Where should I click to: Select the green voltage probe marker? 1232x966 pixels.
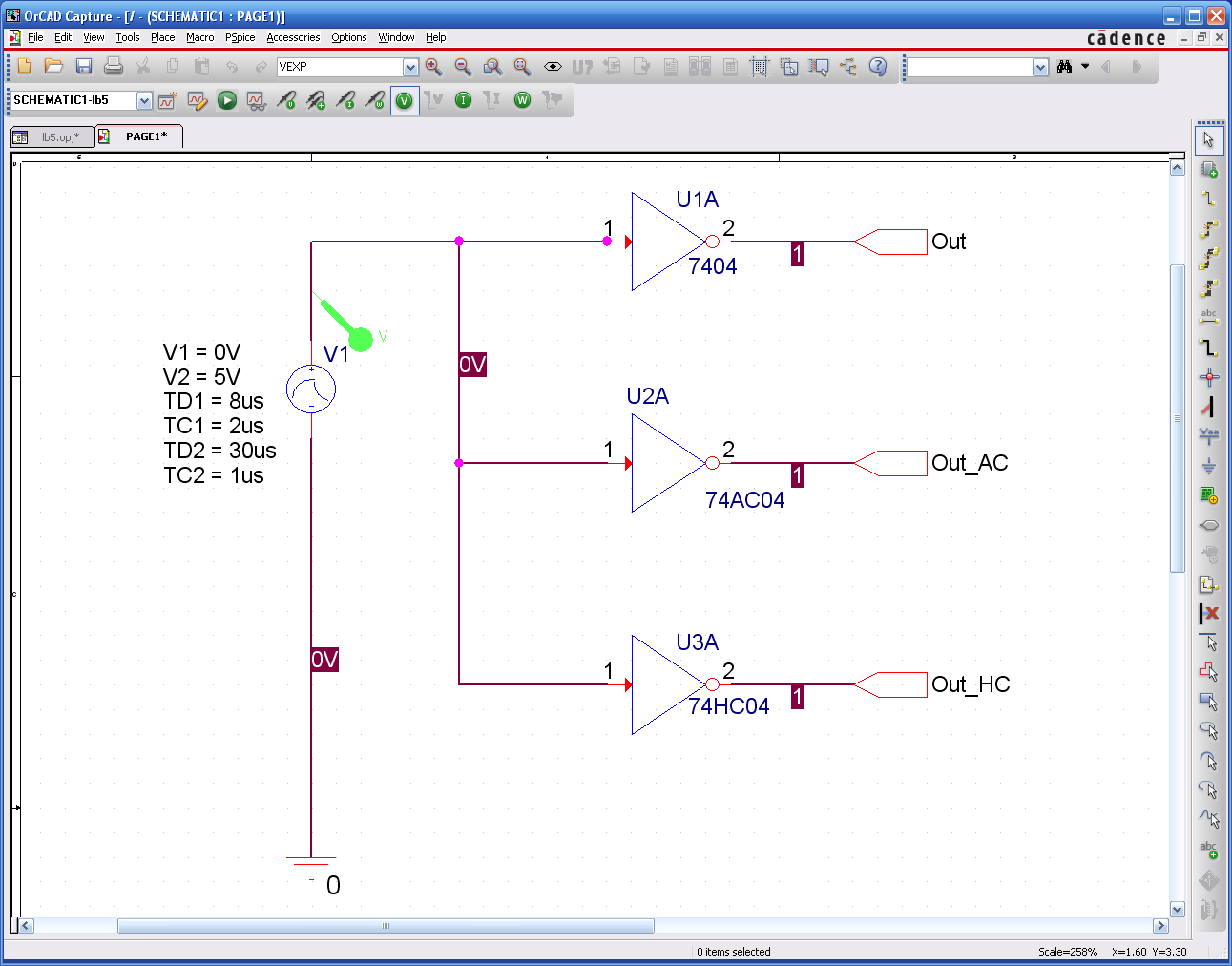(345, 325)
